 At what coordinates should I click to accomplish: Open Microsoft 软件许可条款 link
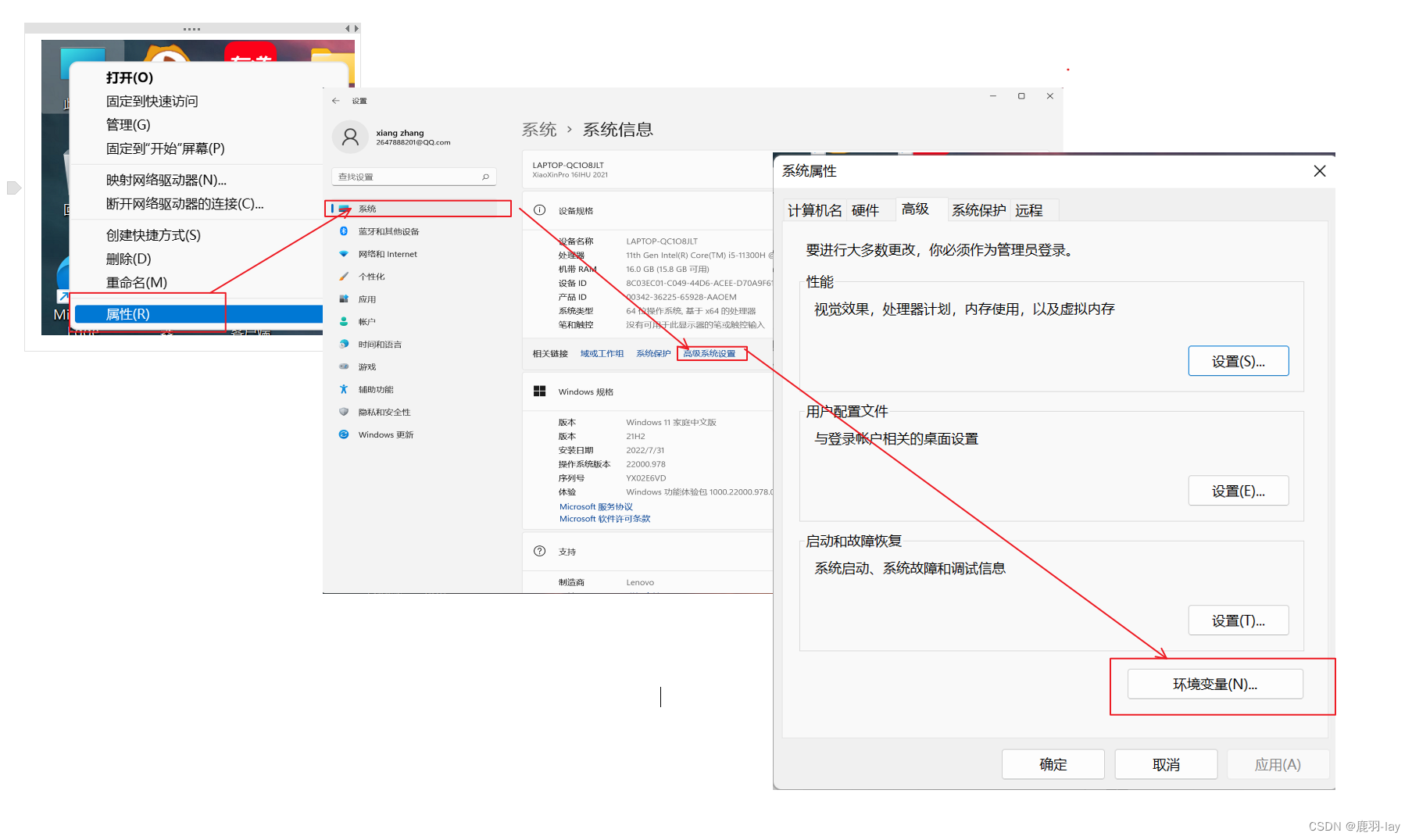605,519
